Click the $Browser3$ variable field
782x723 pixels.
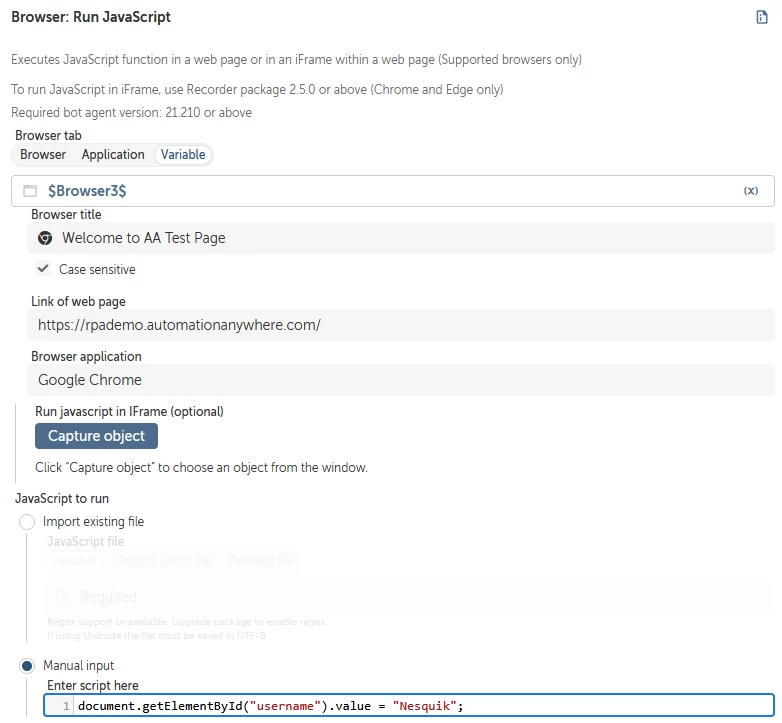[392, 190]
